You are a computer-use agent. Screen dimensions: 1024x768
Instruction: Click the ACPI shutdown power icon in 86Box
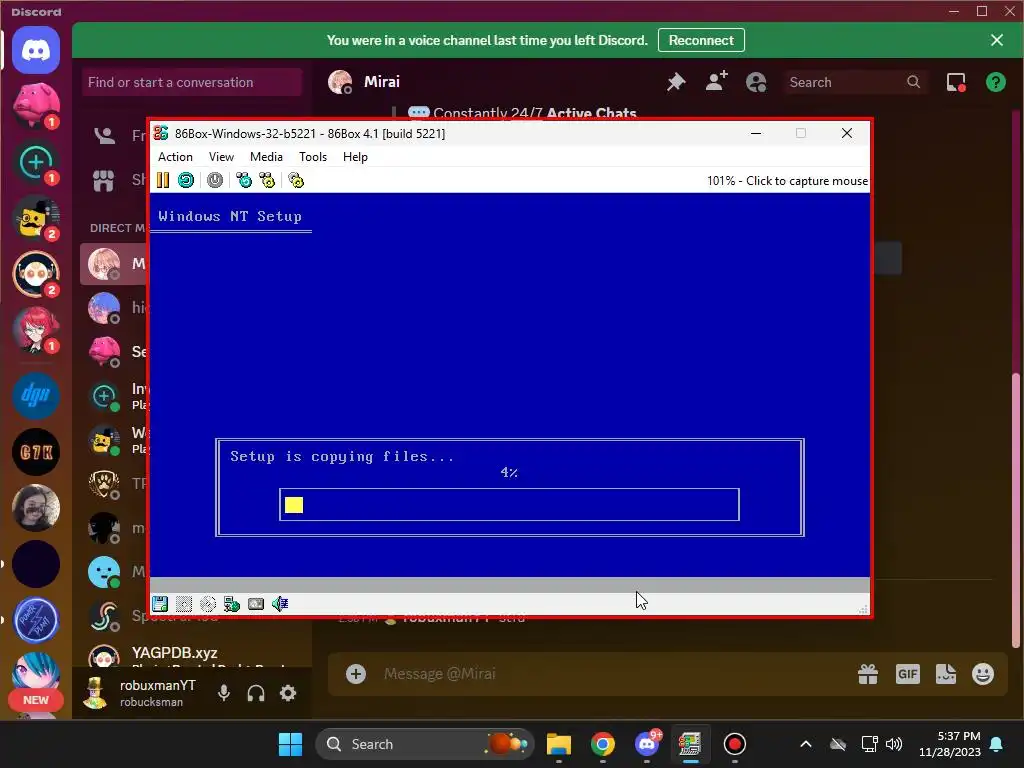point(215,180)
